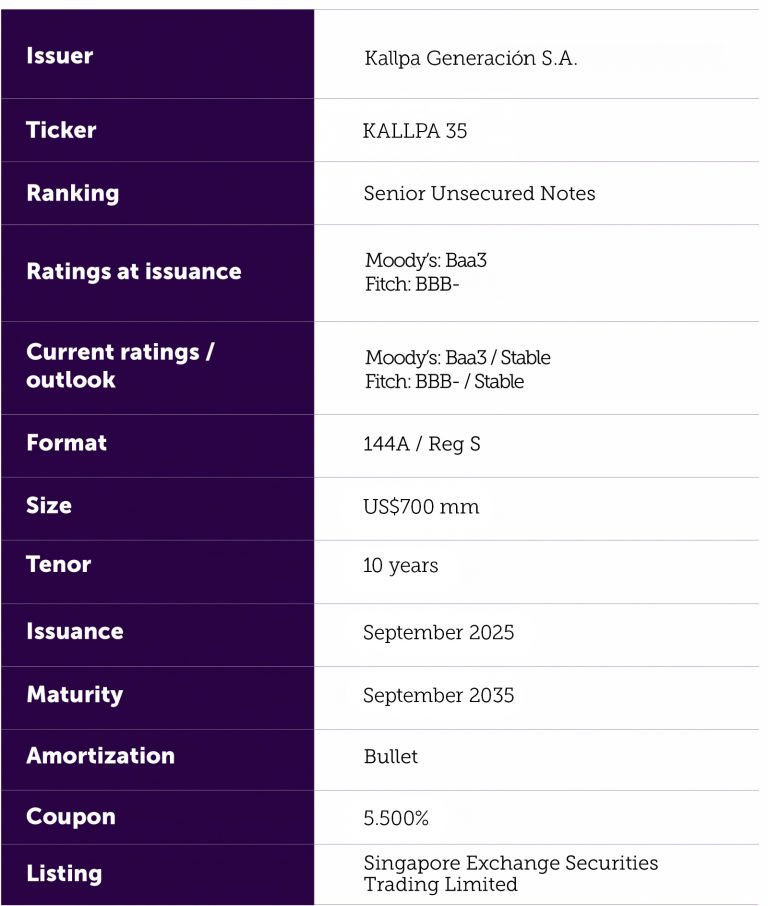Click the Ratings at issuance label
Screen dimensions: 768x906
point(133,271)
